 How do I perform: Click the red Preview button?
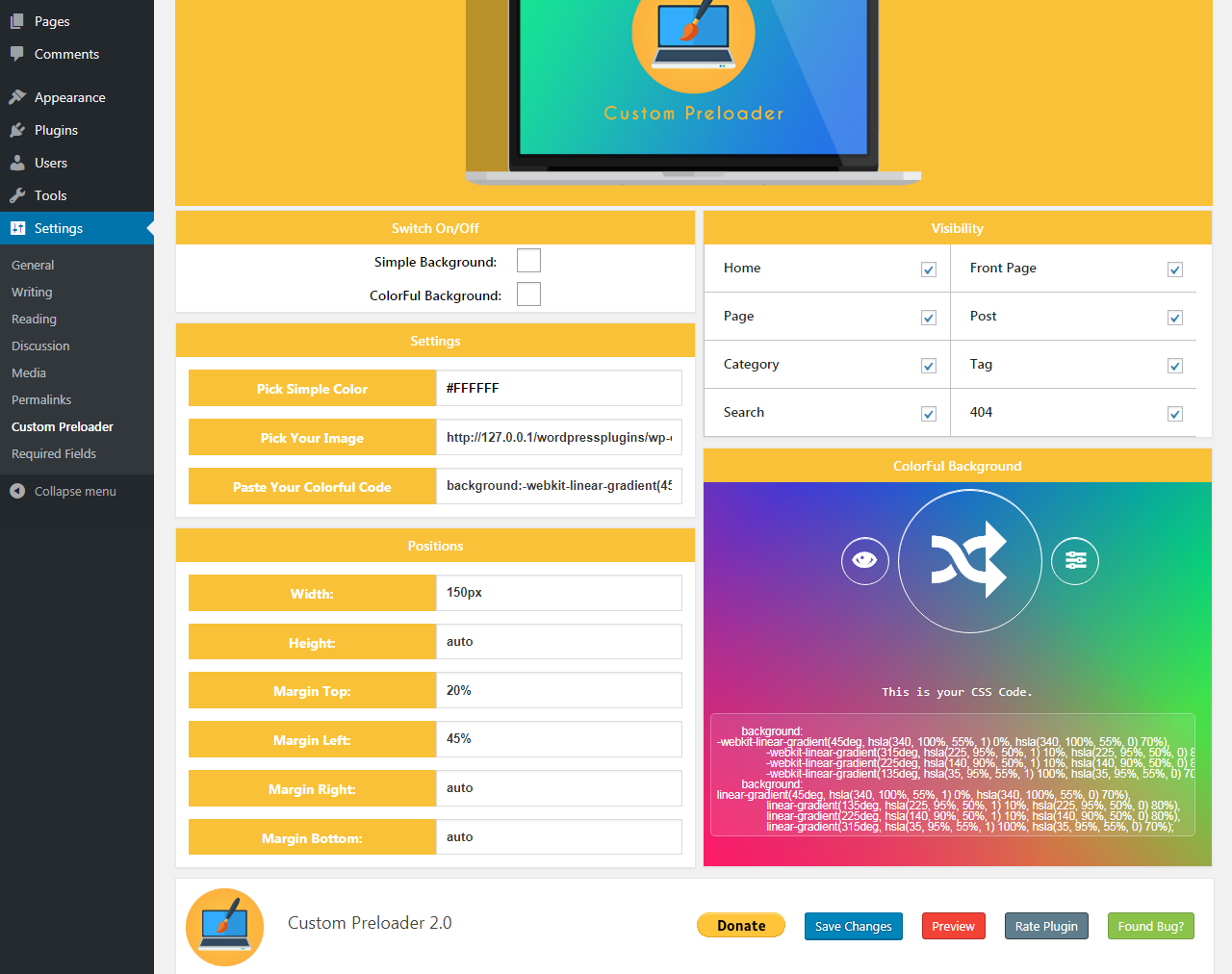click(x=953, y=926)
